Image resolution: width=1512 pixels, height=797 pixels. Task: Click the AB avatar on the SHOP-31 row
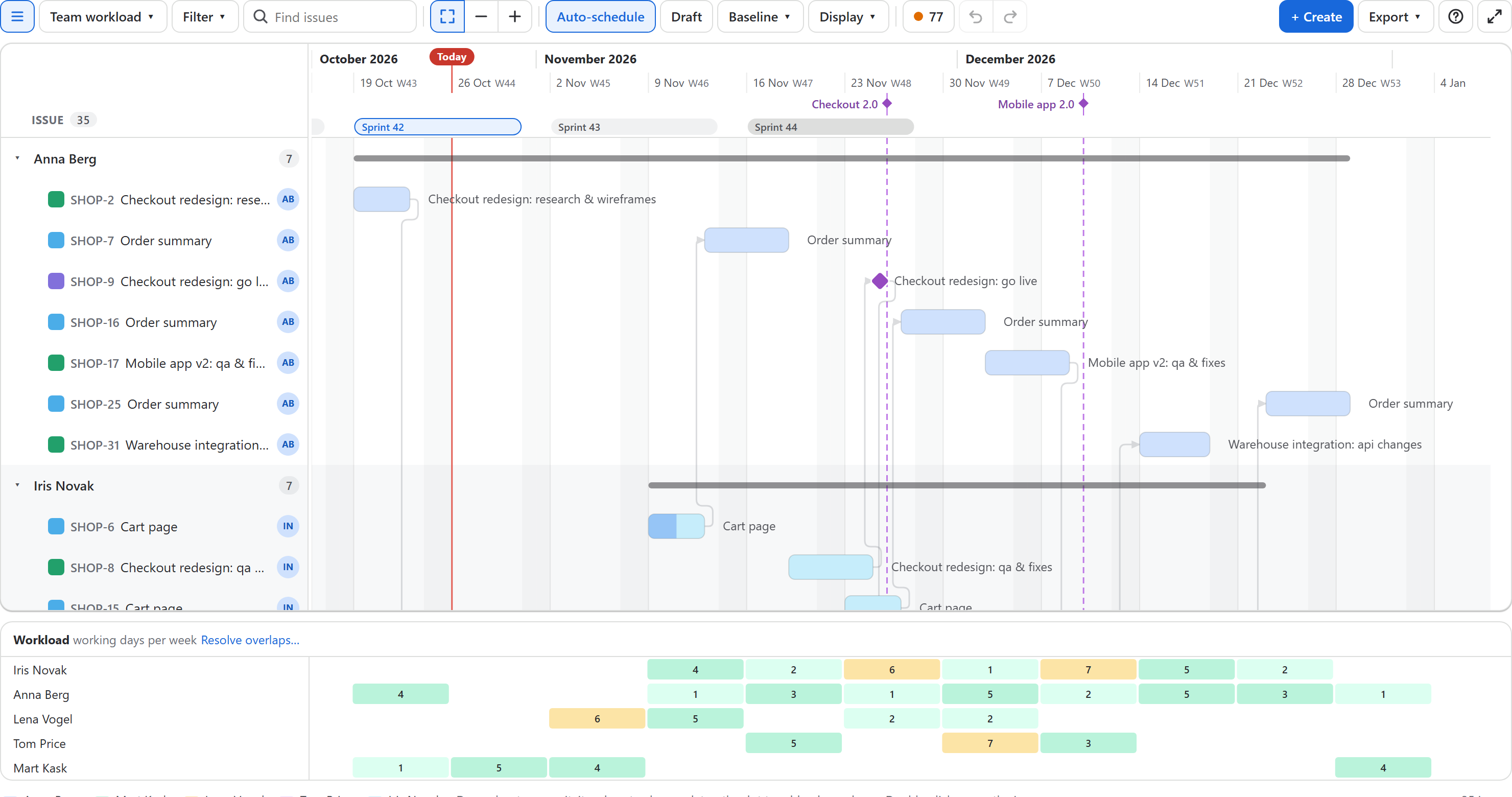[x=288, y=445]
